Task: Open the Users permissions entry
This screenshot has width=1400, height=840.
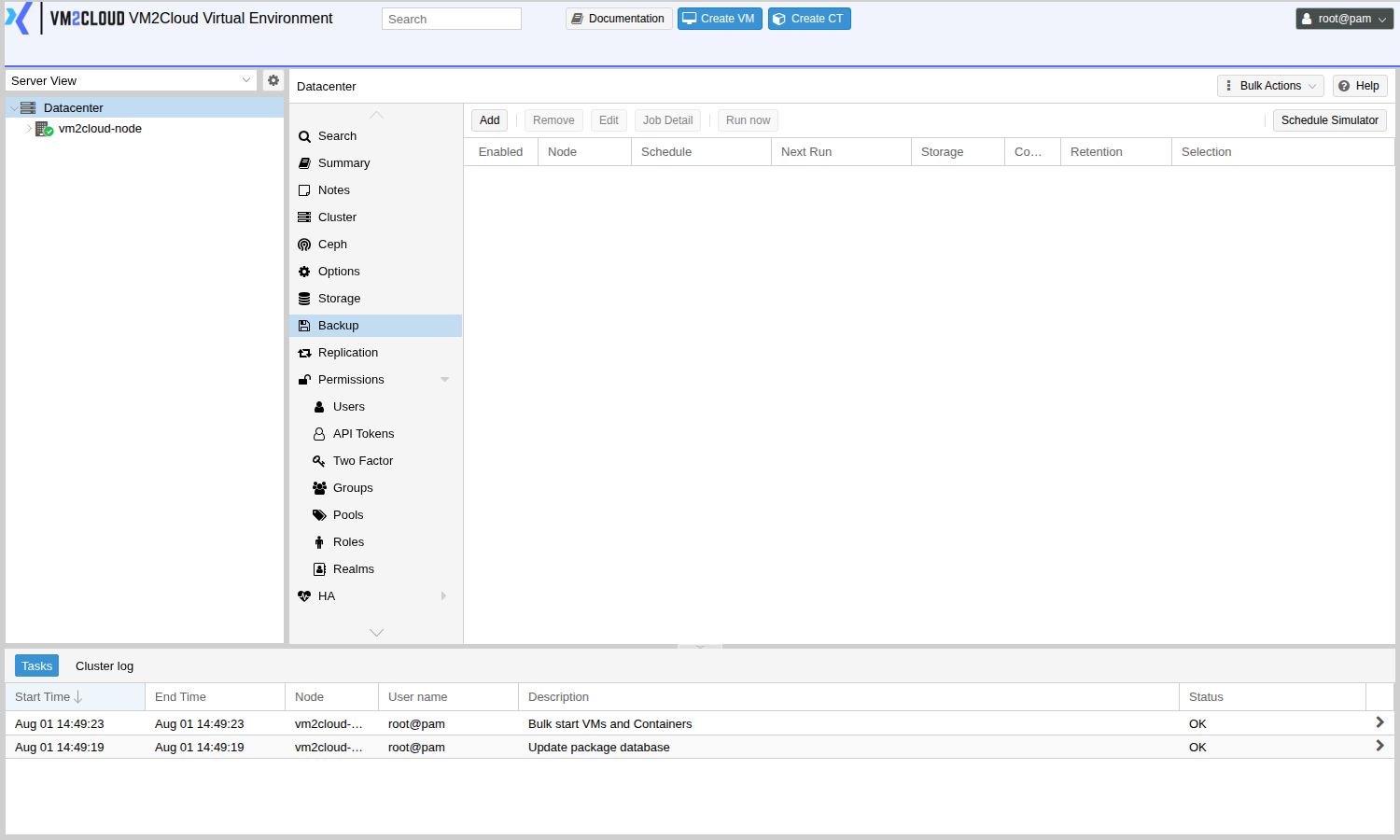Action: (x=375, y=407)
